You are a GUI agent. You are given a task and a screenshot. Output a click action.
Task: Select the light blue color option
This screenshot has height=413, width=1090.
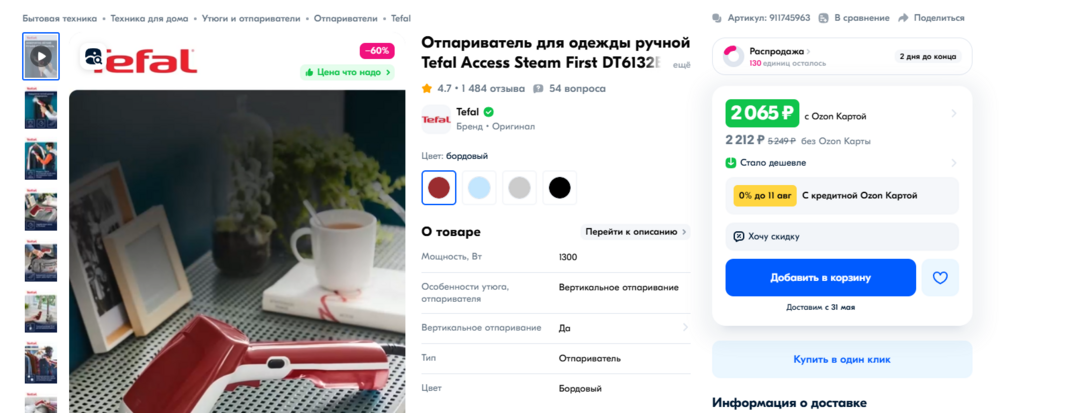(x=479, y=188)
